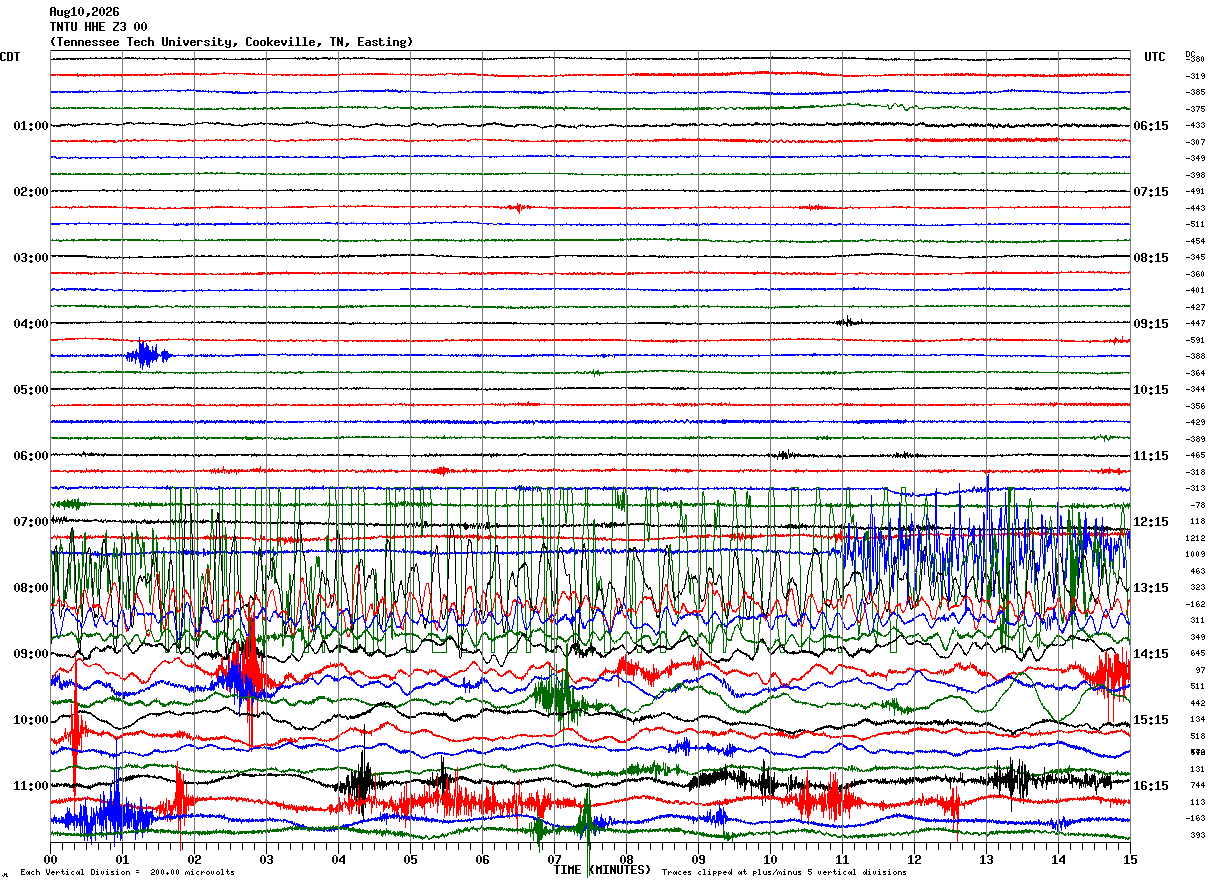Click the Tennessee Tech University station title
The height and width of the screenshot is (886, 1210).
pyautogui.click(x=231, y=42)
